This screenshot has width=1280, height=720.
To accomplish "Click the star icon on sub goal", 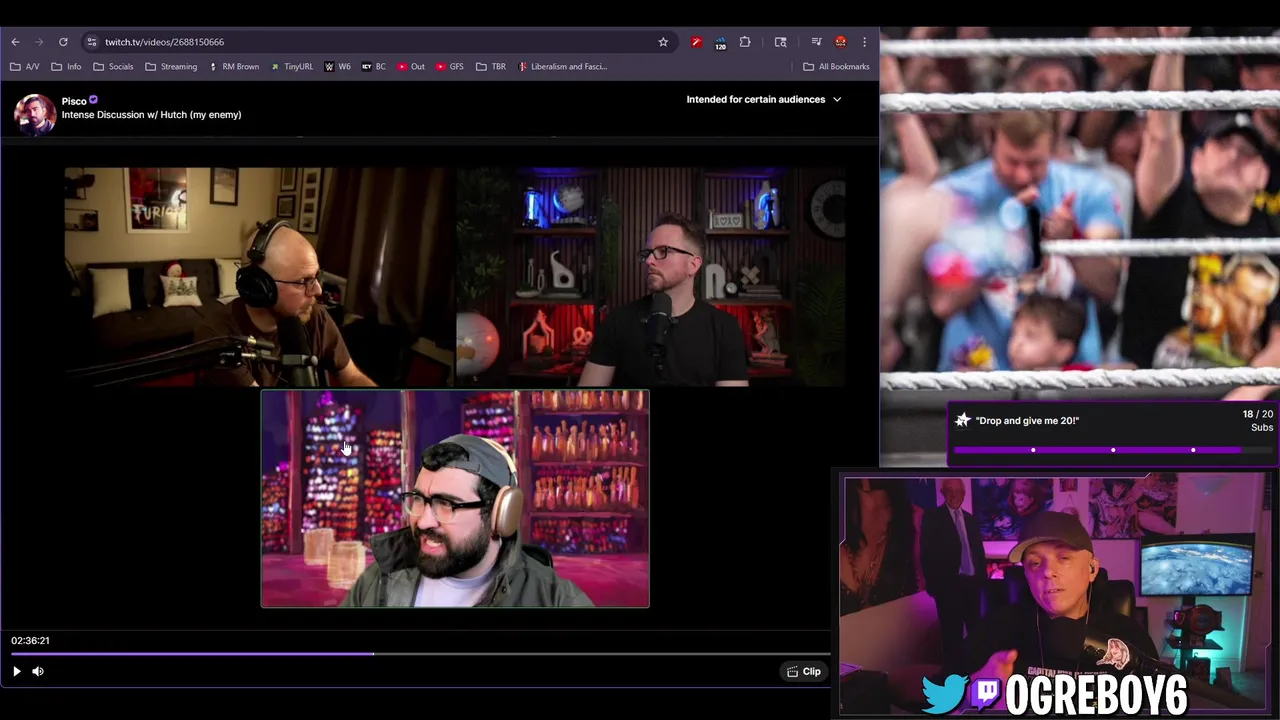I will pyautogui.click(x=963, y=420).
